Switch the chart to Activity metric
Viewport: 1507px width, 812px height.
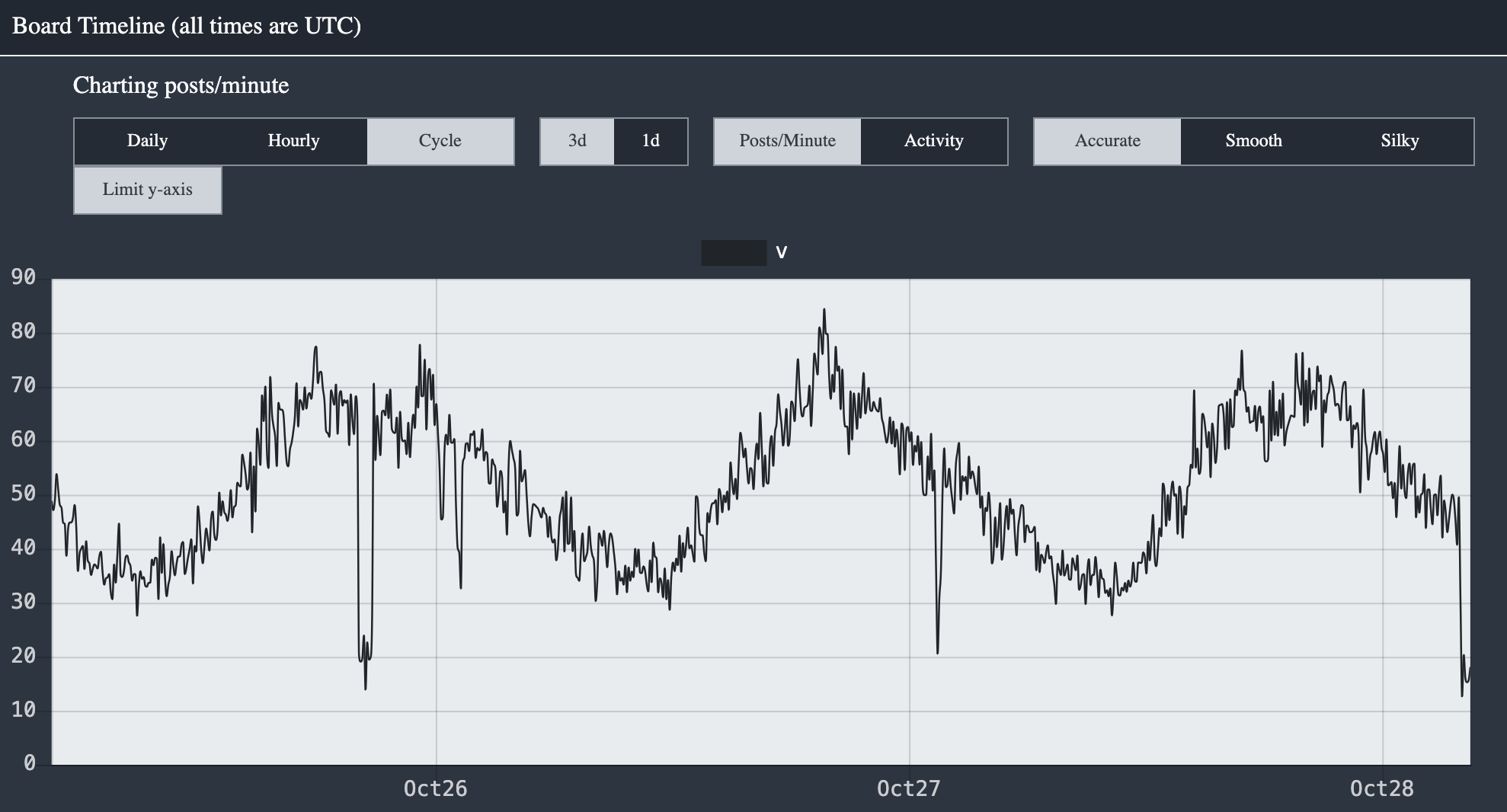934,141
